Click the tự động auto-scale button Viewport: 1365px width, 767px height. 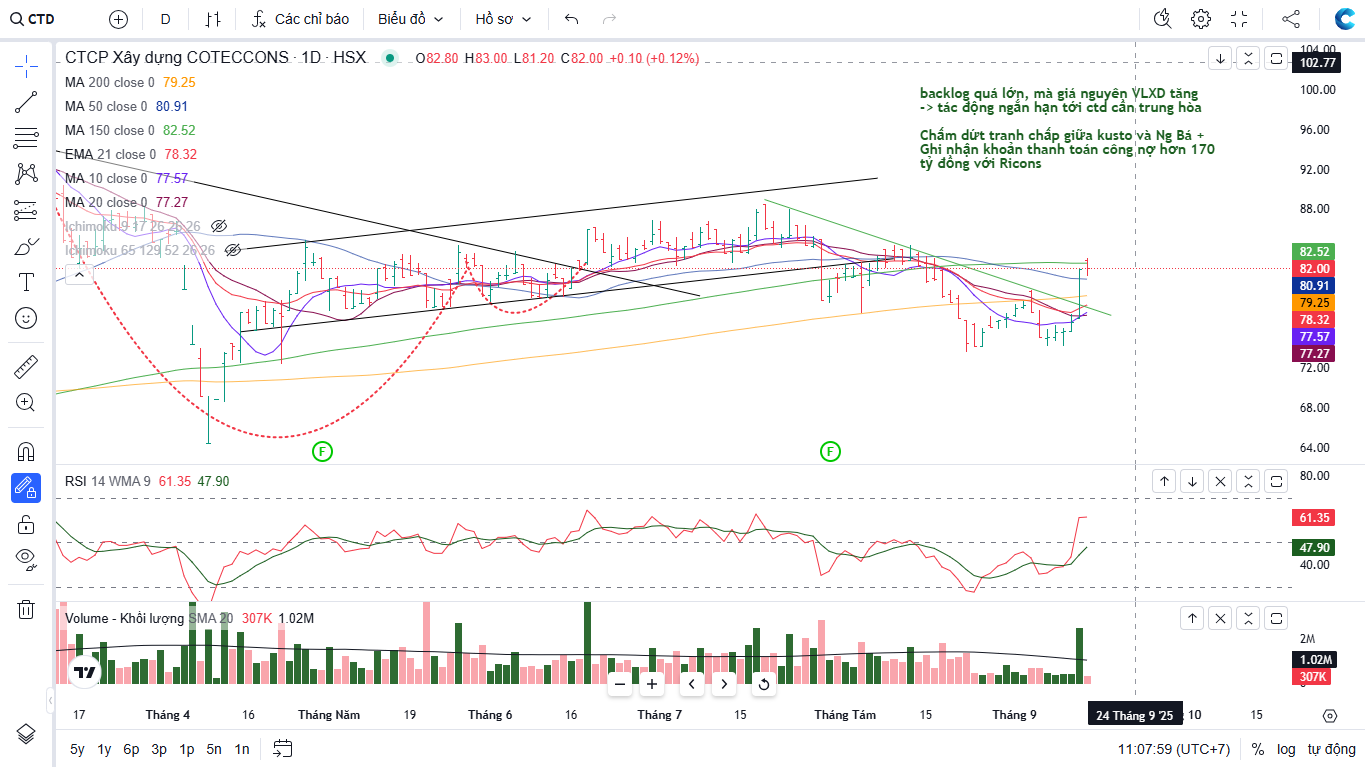tap(1331, 749)
